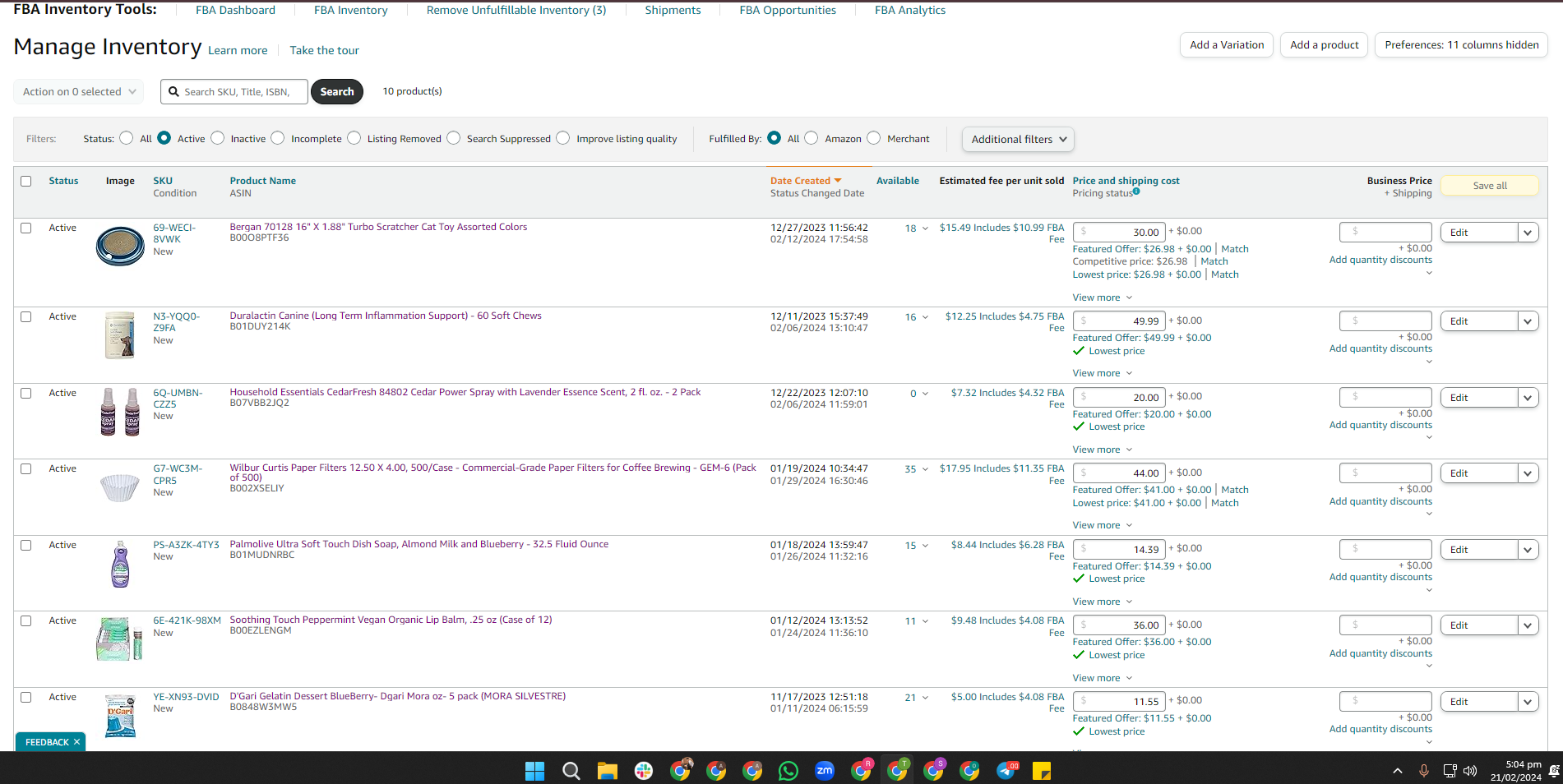Choose Fulfilled By Amazon

(812, 138)
